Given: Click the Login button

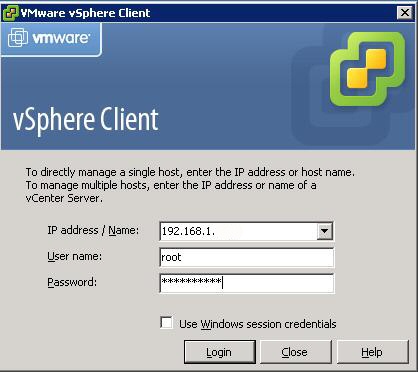Looking at the screenshot, I should 220,352.
